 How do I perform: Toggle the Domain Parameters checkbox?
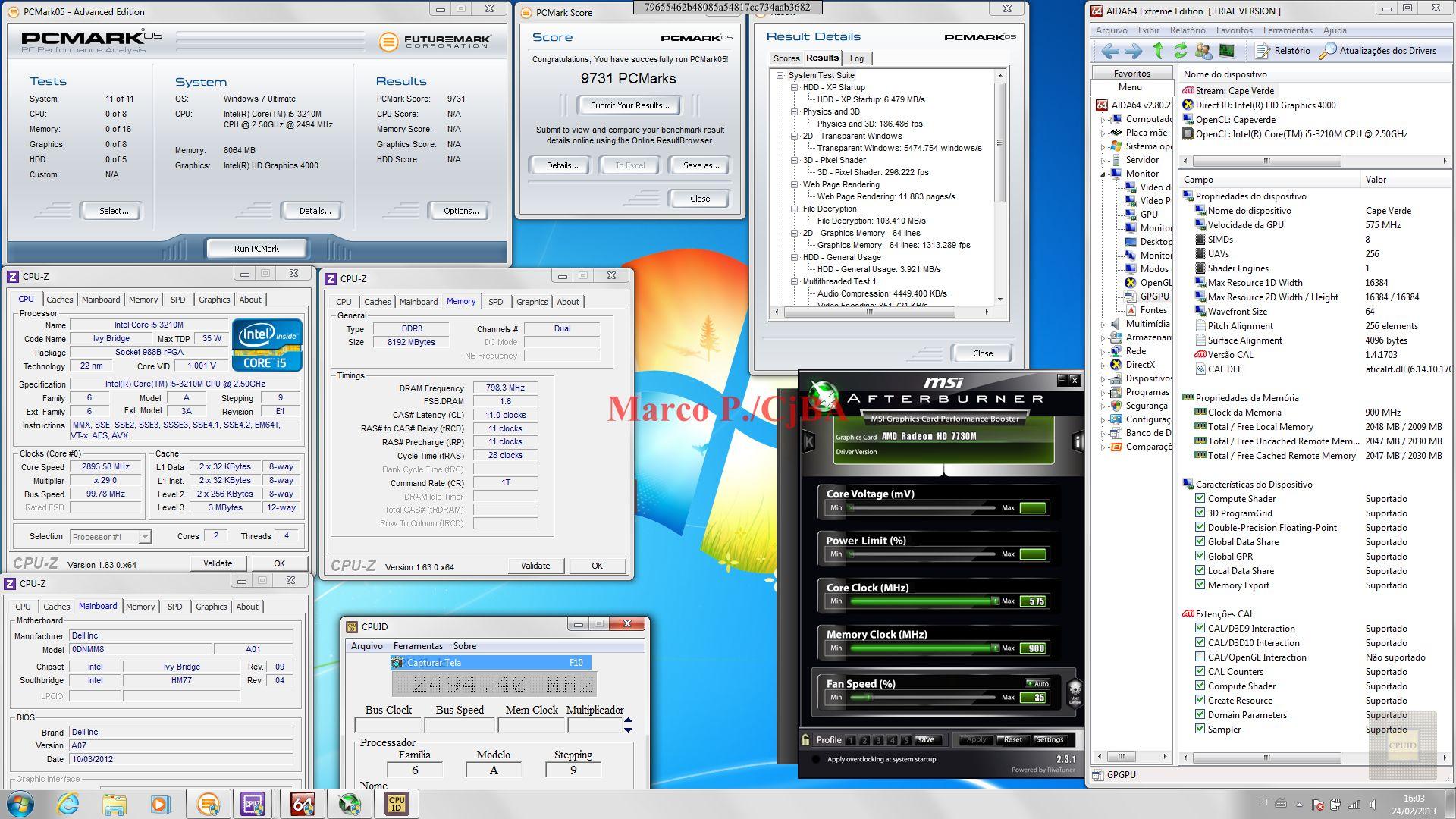click(x=1200, y=714)
